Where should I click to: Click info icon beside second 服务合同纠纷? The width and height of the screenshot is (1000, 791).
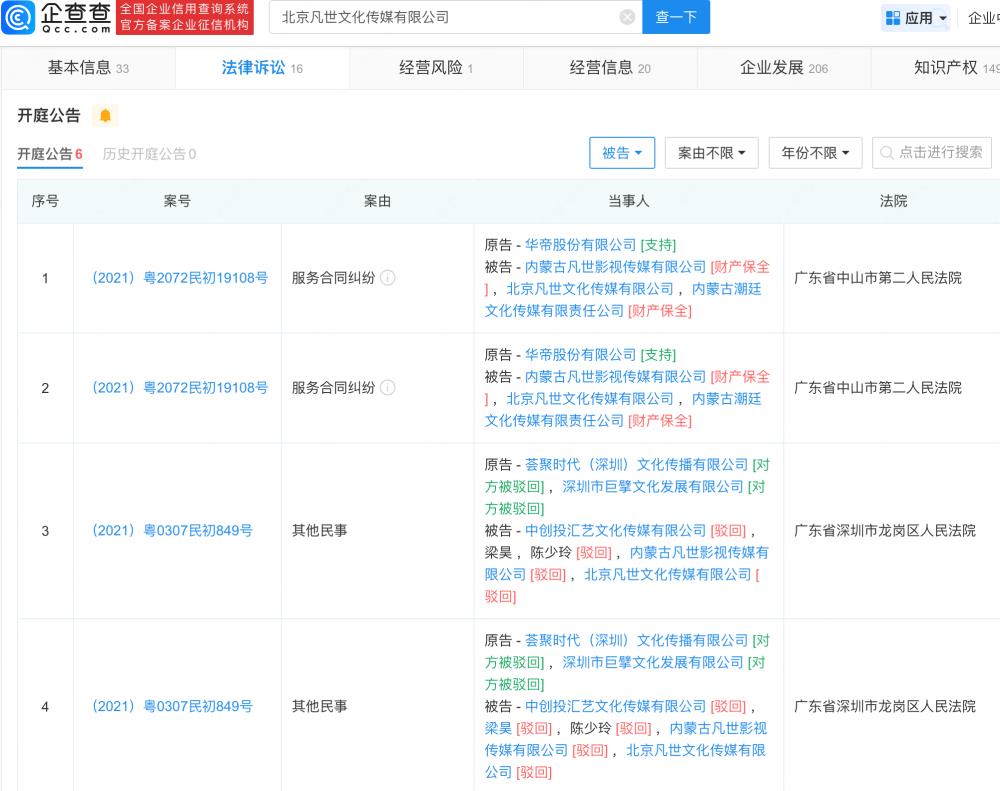point(388,388)
